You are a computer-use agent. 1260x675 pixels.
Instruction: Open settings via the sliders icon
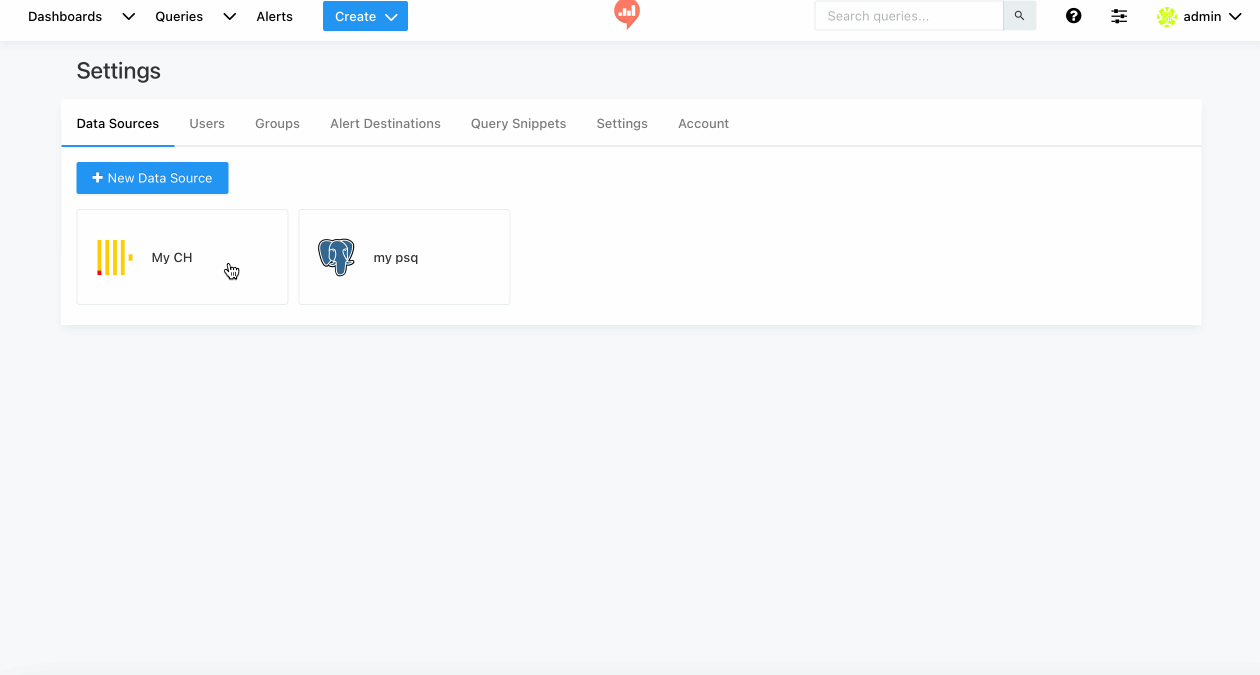[x=1119, y=16]
